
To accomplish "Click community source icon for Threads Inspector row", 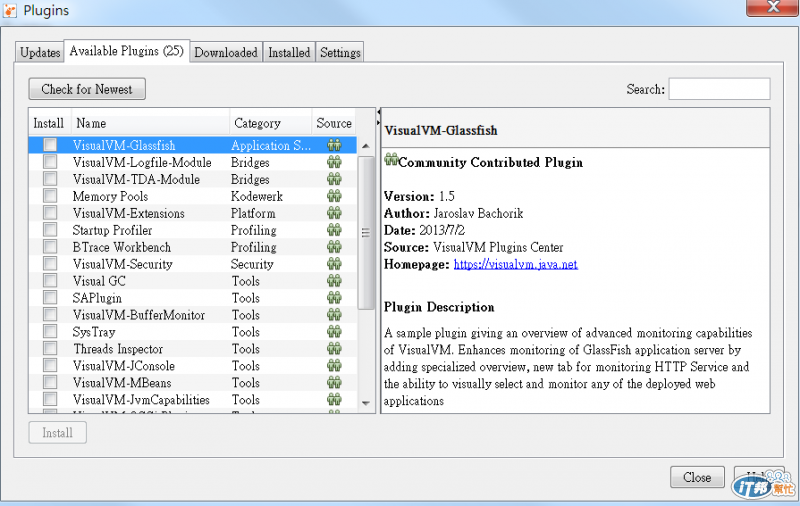I will (x=334, y=348).
